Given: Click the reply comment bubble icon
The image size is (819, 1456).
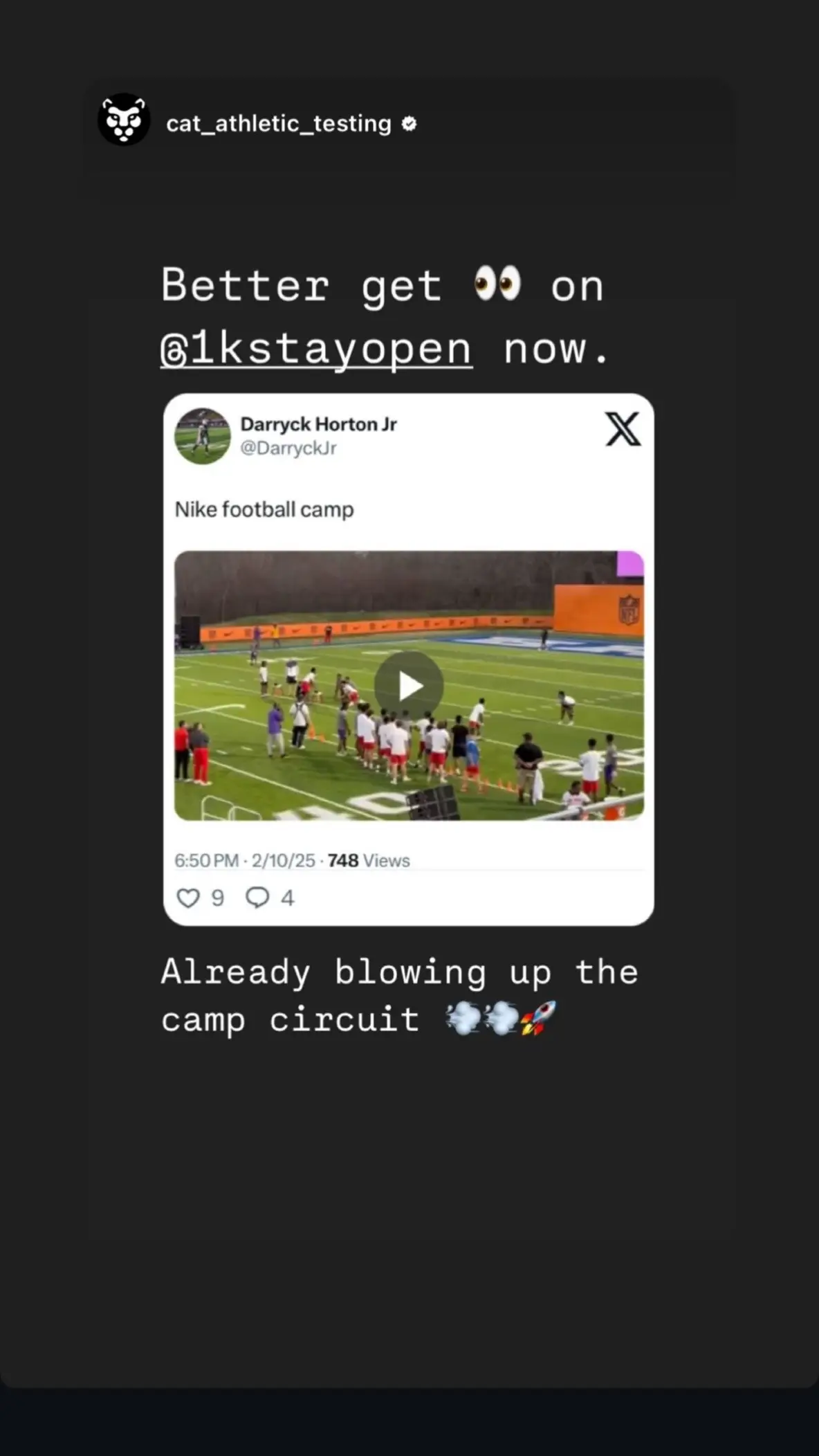Looking at the screenshot, I should pyautogui.click(x=257, y=898).
